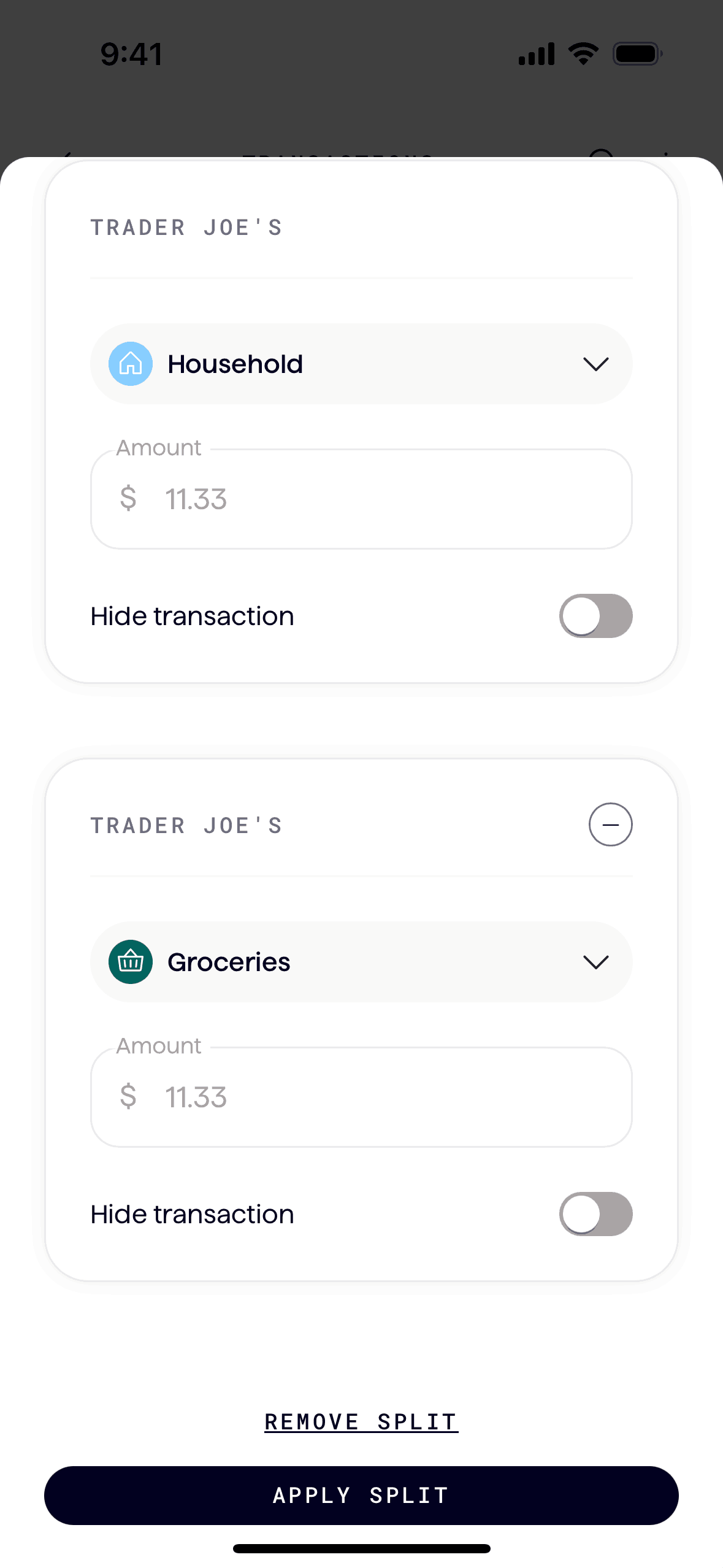The width and height of the screenshot is (723, 1568).
Task: Click the green Groceries basket icon
Action: tap(131, 962)
